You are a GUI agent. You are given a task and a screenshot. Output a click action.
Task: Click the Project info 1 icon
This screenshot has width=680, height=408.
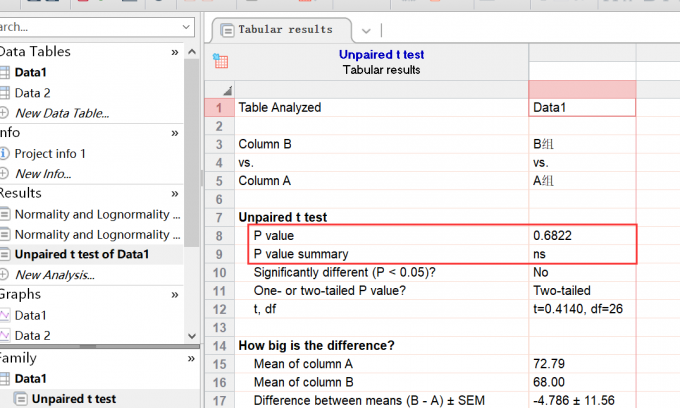(x=4, y=153)
